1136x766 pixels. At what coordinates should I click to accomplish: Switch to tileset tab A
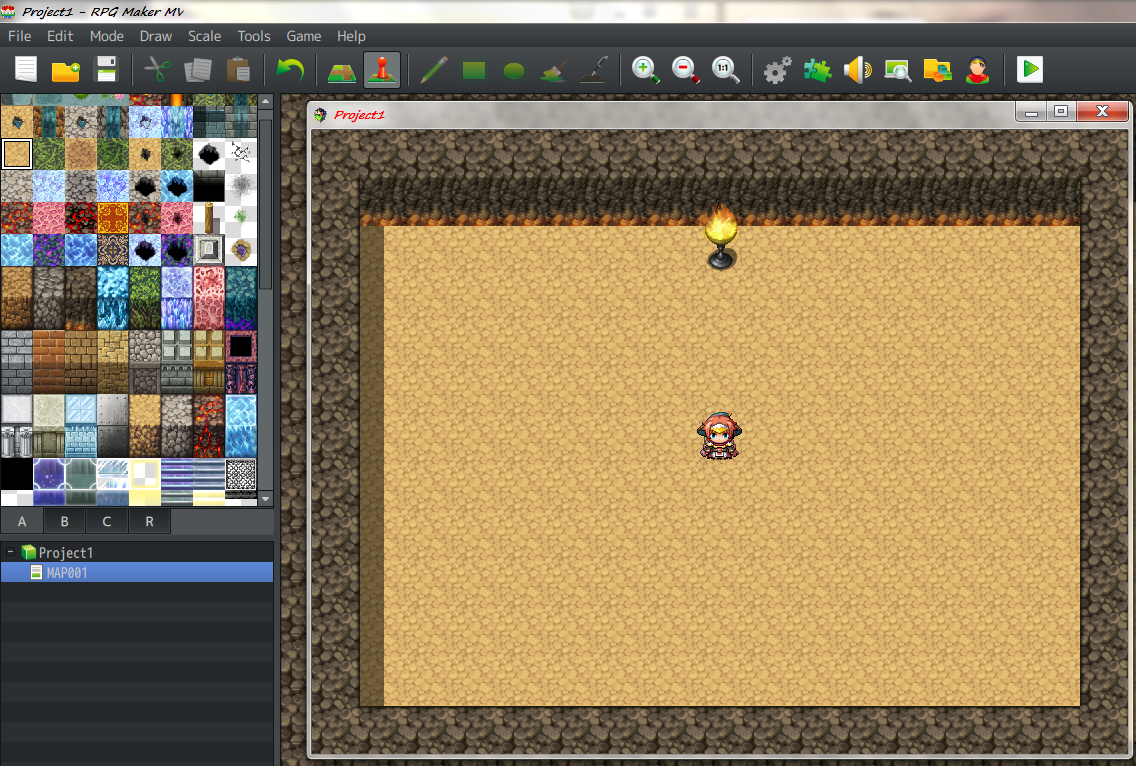tap(22, 521)
